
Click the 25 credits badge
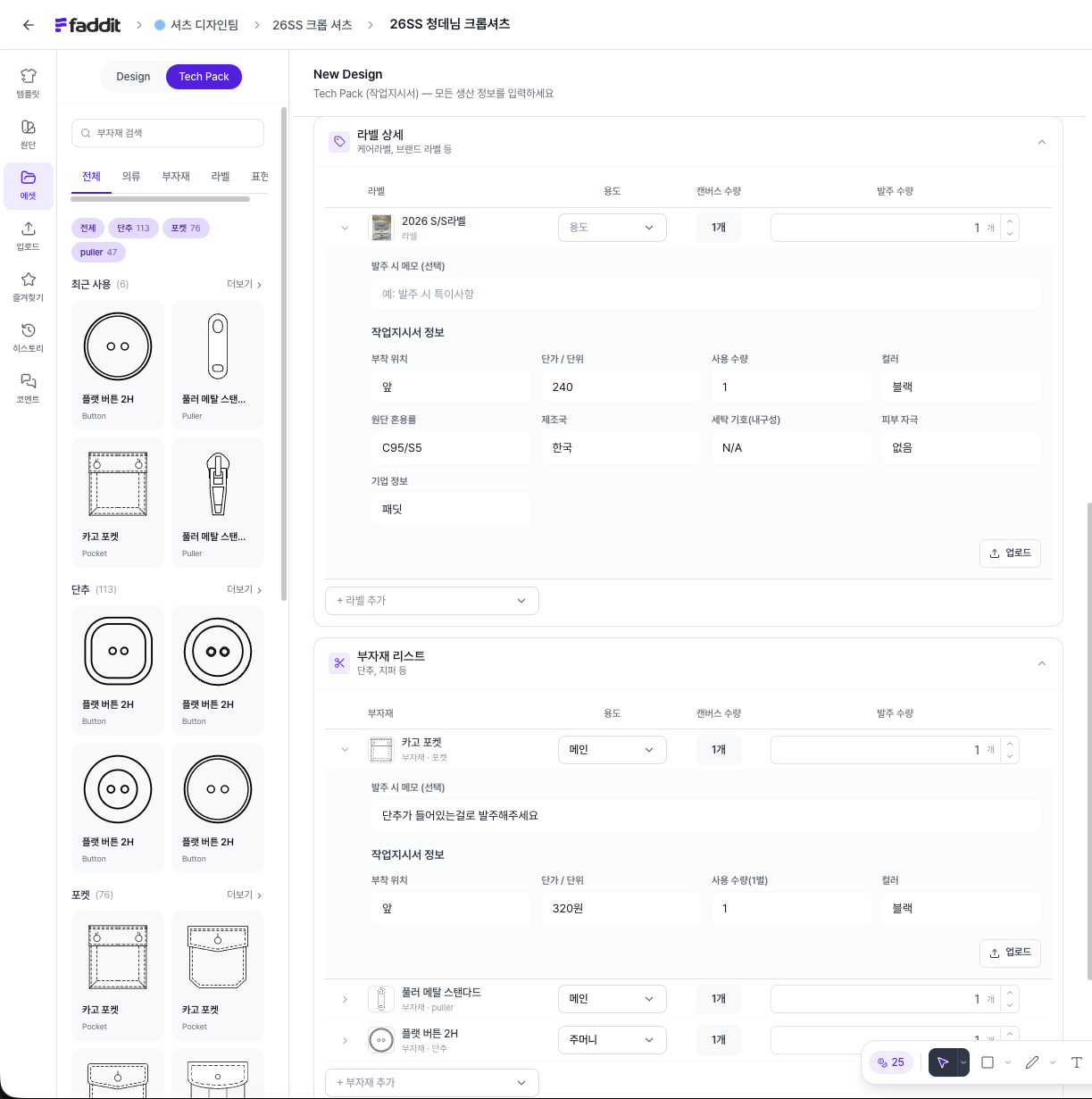click(891, 1062)
